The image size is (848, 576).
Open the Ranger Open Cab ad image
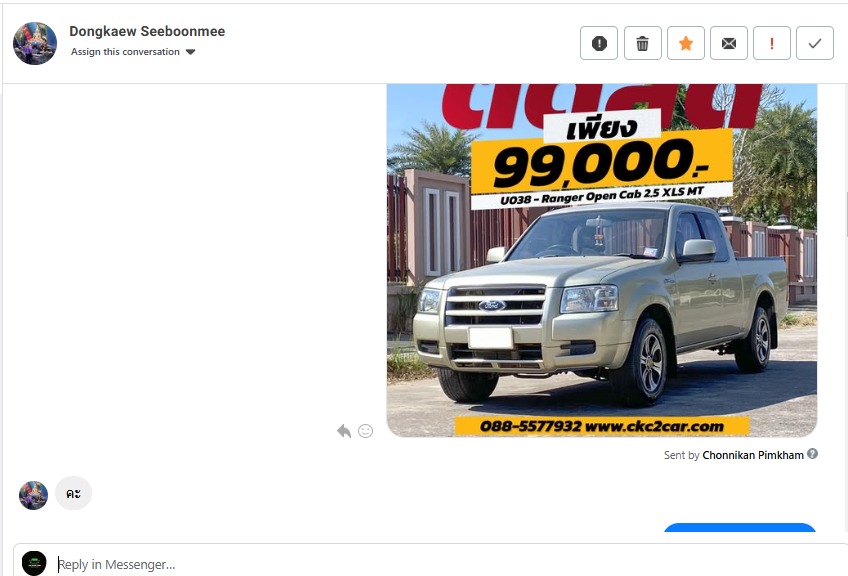coord(602,260)
